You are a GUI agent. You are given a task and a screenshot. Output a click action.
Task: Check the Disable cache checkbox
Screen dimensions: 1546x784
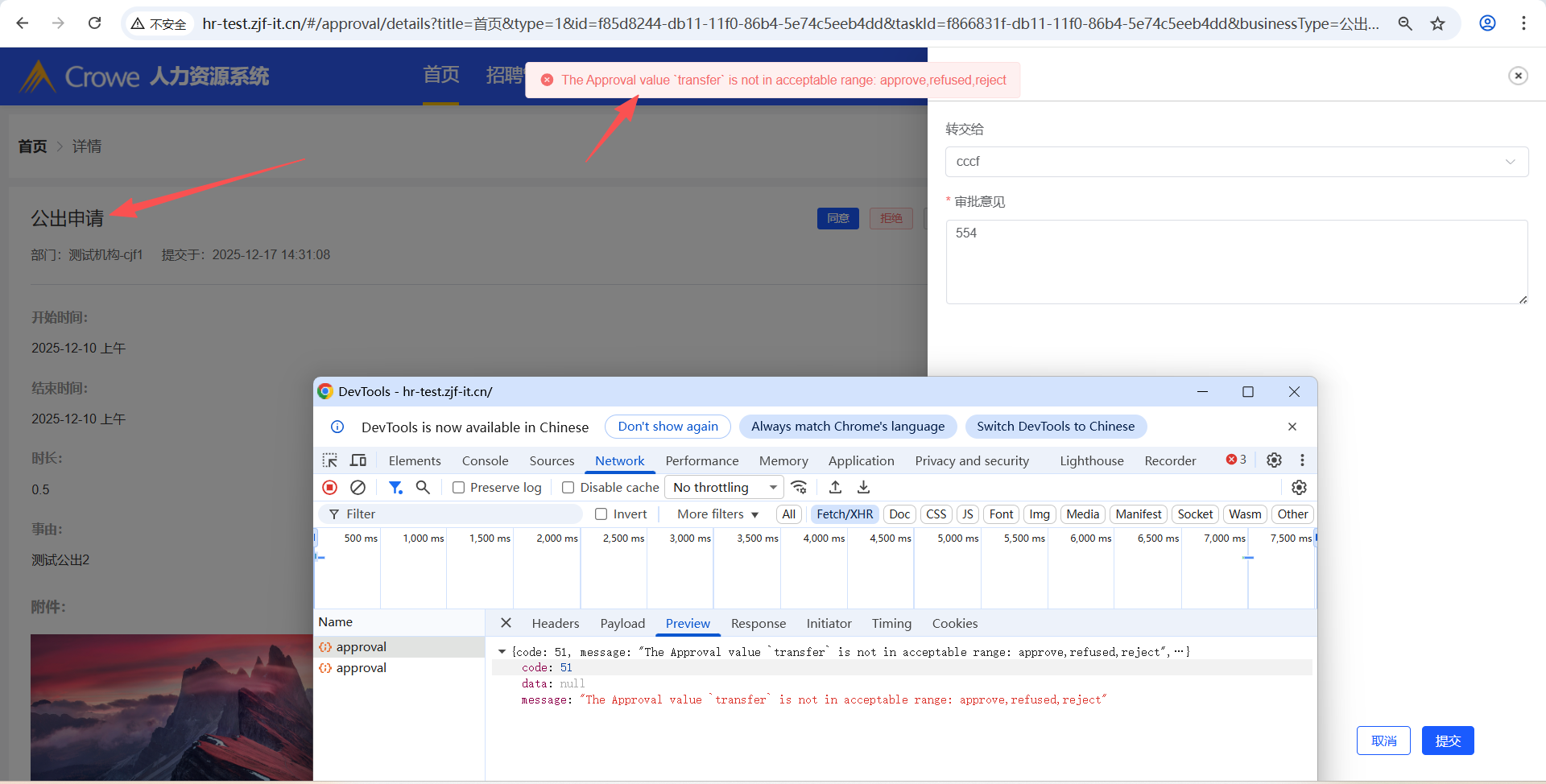click(568, 488)
